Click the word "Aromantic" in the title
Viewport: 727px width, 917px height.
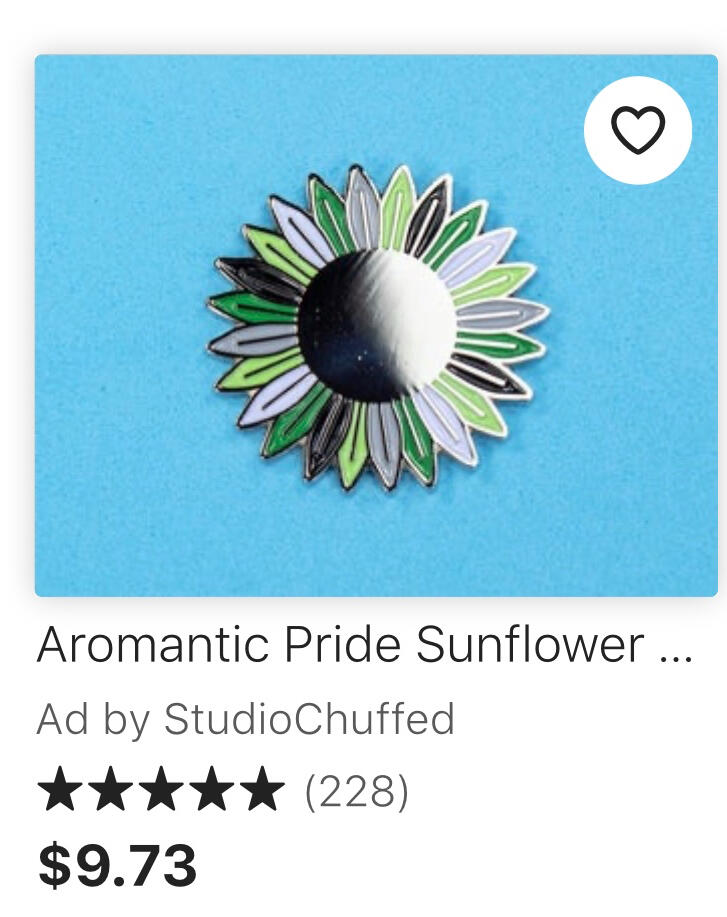point(153,644)
